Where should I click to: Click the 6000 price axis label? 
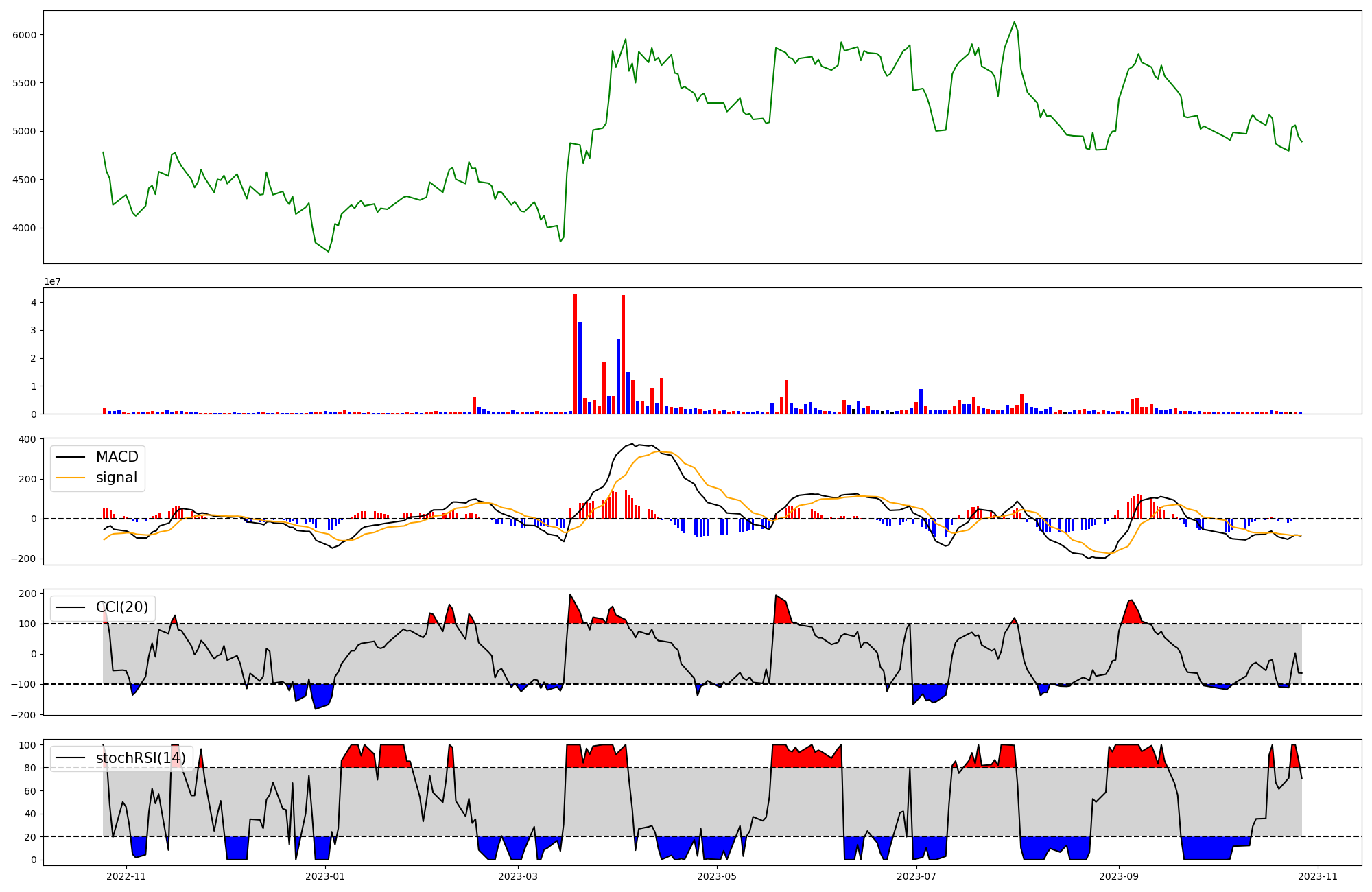(x=24, y=35)
